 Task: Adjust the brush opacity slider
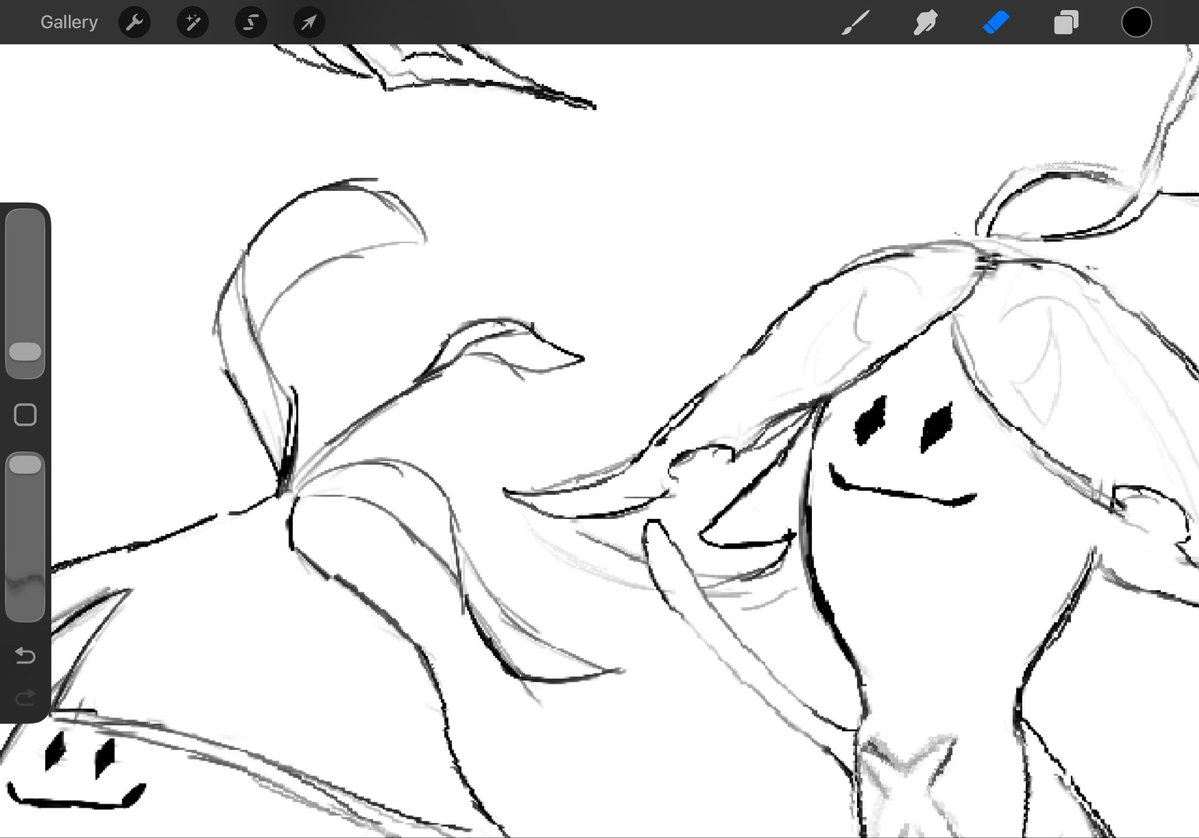tap(25, 536)
